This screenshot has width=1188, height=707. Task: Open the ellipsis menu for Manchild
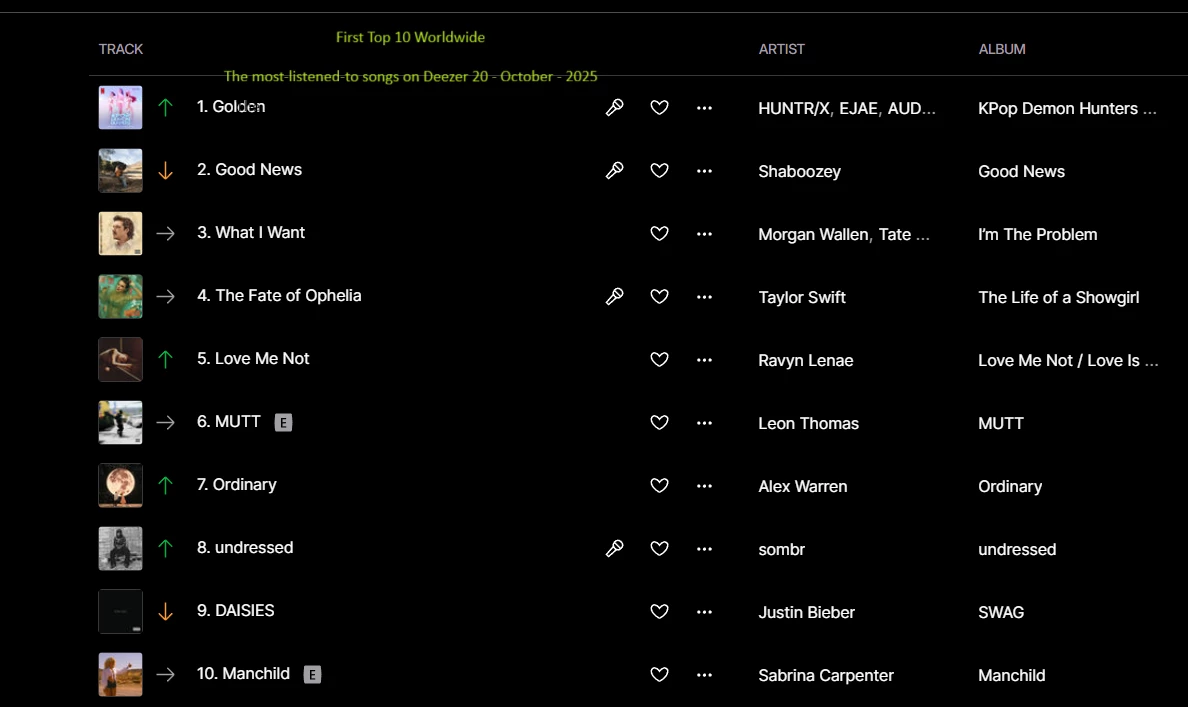(x=704, y=675)
